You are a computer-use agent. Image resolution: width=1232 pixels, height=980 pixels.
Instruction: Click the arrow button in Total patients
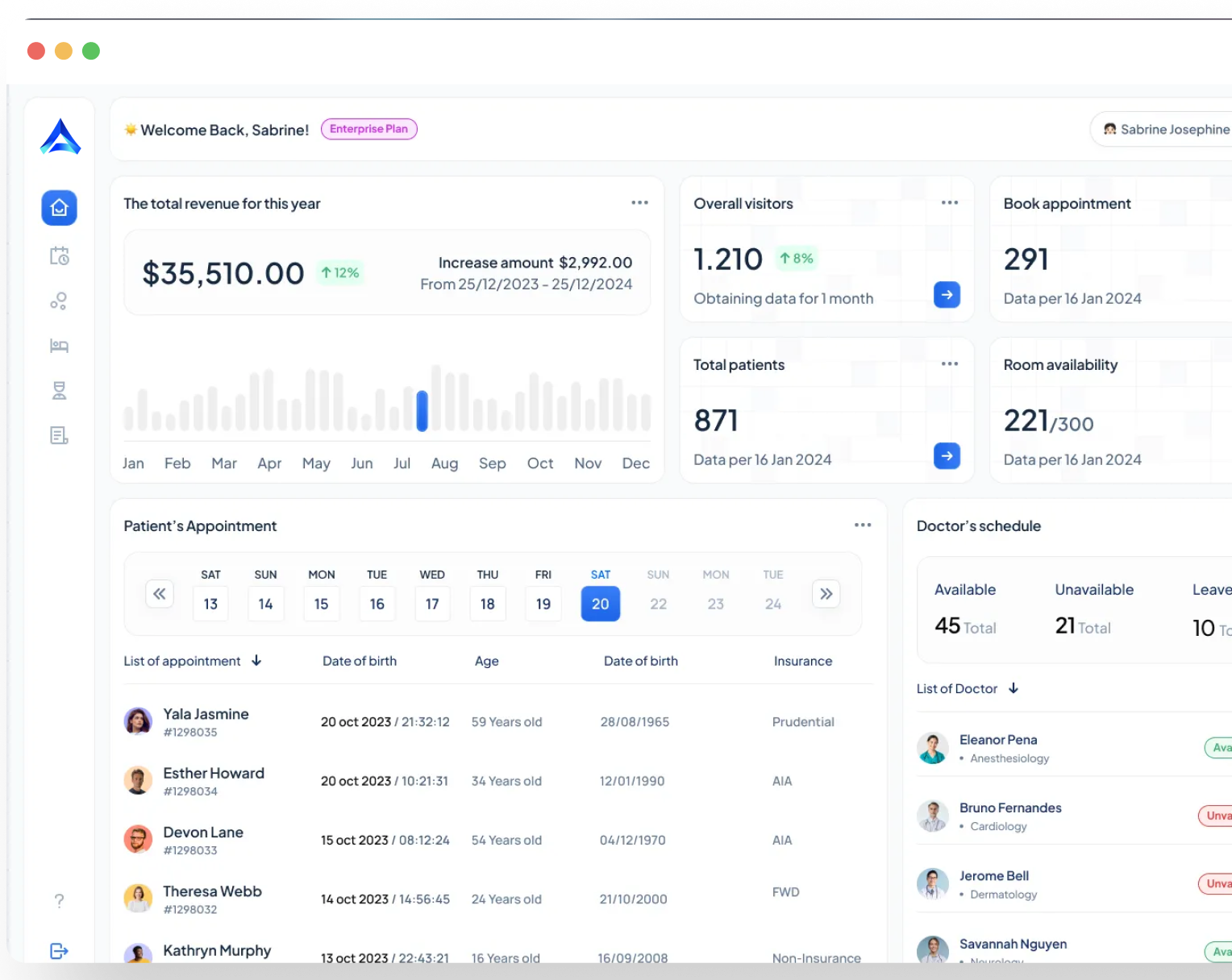point(947,456)
